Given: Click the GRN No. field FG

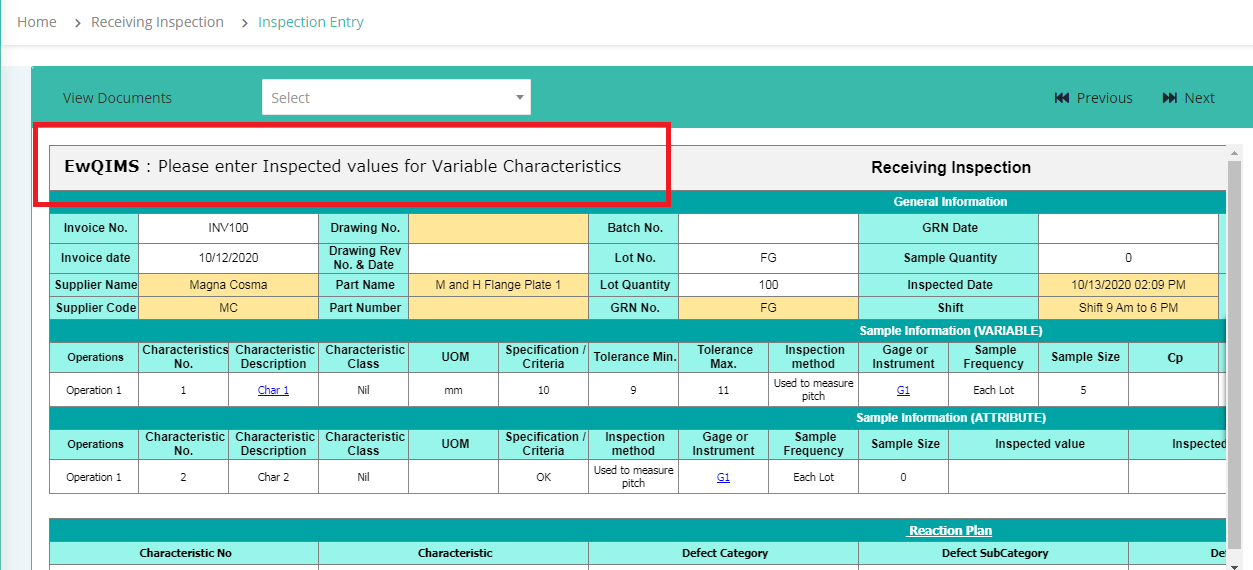Looking at the screenshot, I should [x=768, y=308].
